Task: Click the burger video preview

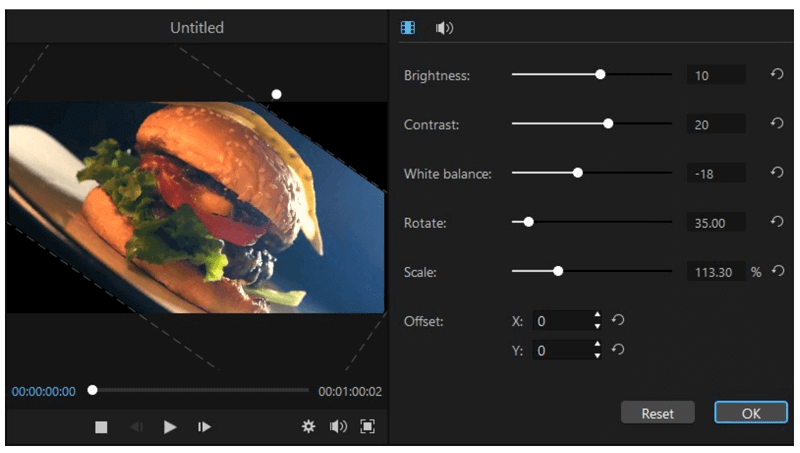Action: point(196,207)
